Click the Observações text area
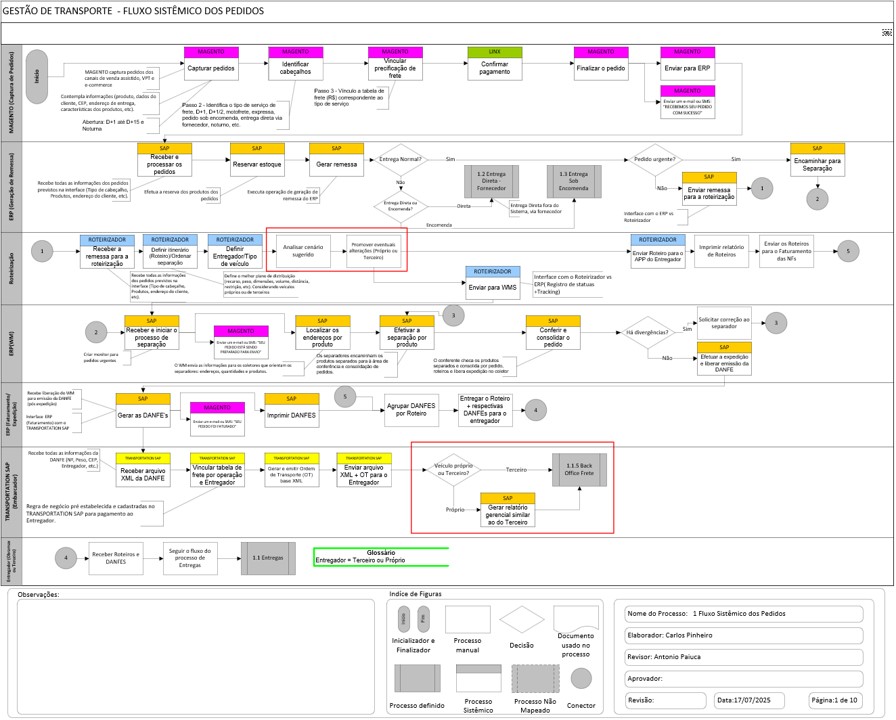Screen dimensions: 896x720 click(x=195, y=657)
